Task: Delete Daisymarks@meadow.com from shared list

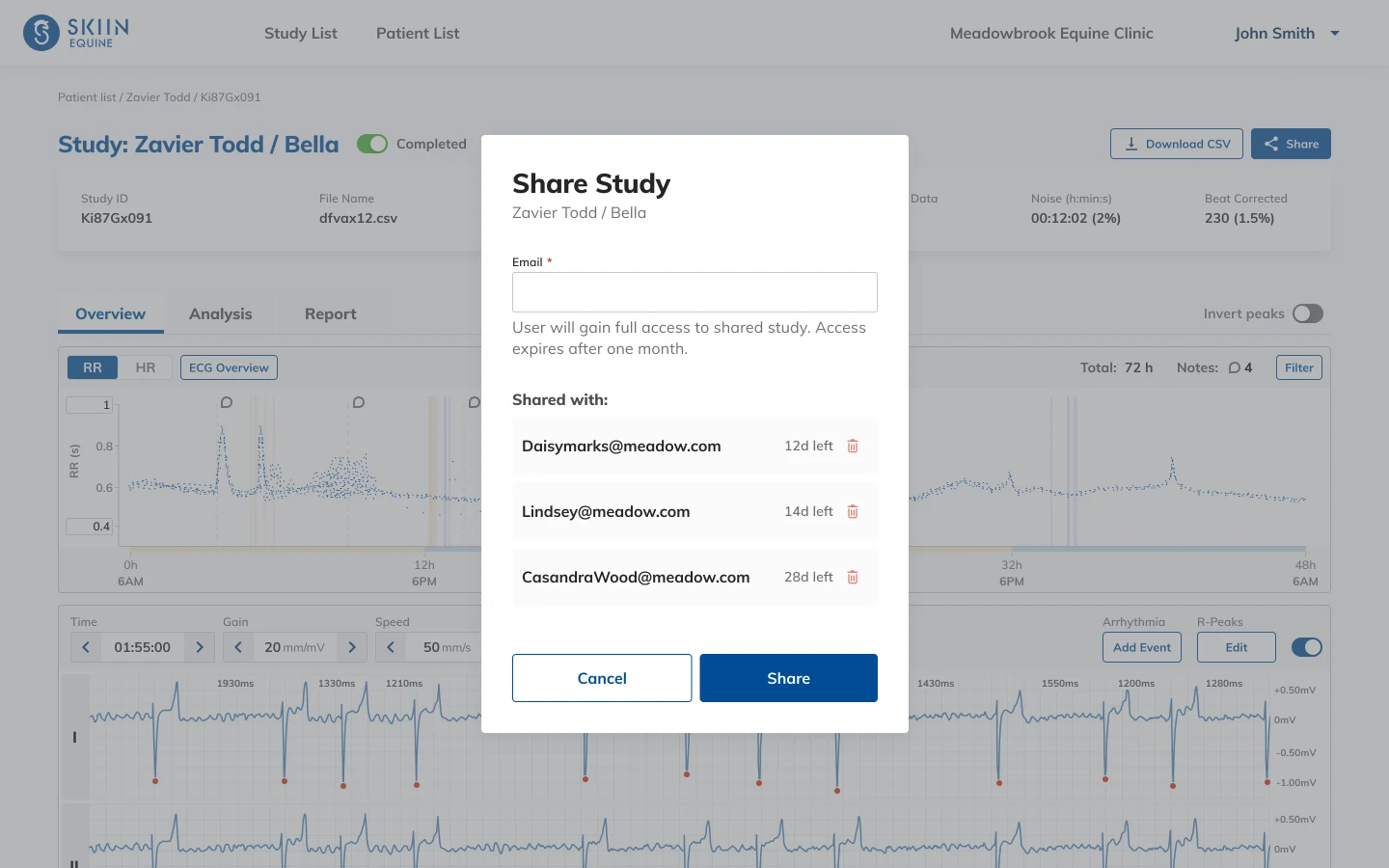Action: [853, 447]
